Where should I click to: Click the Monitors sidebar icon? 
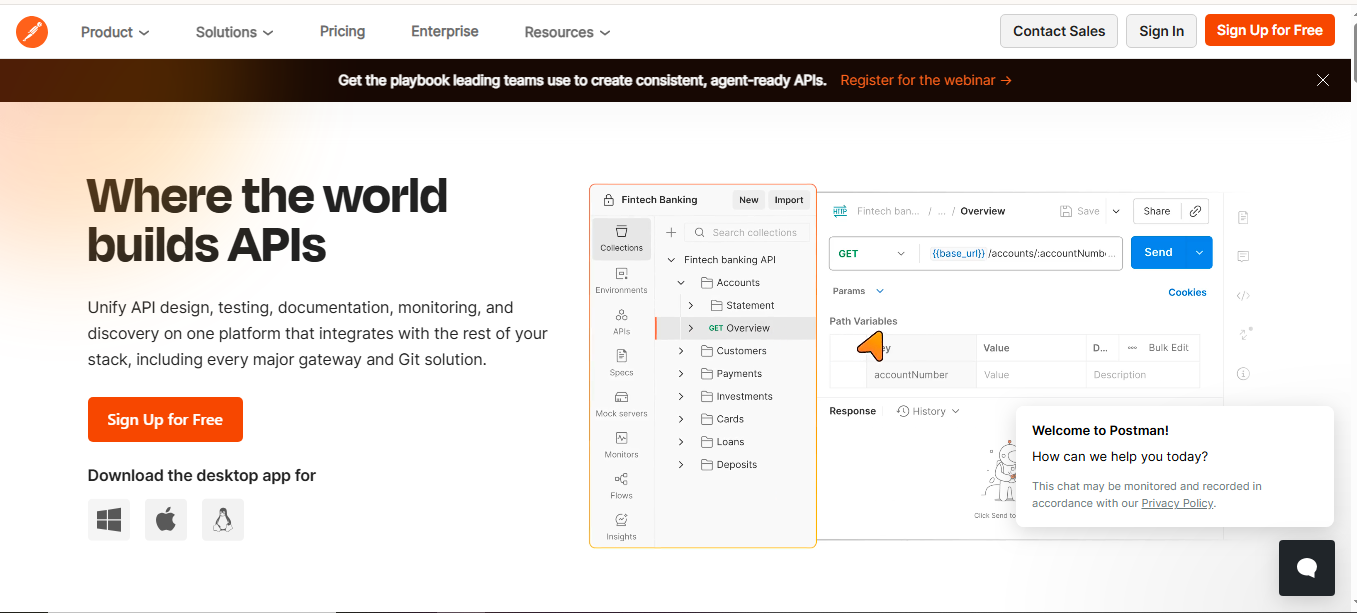click(621, 444)
